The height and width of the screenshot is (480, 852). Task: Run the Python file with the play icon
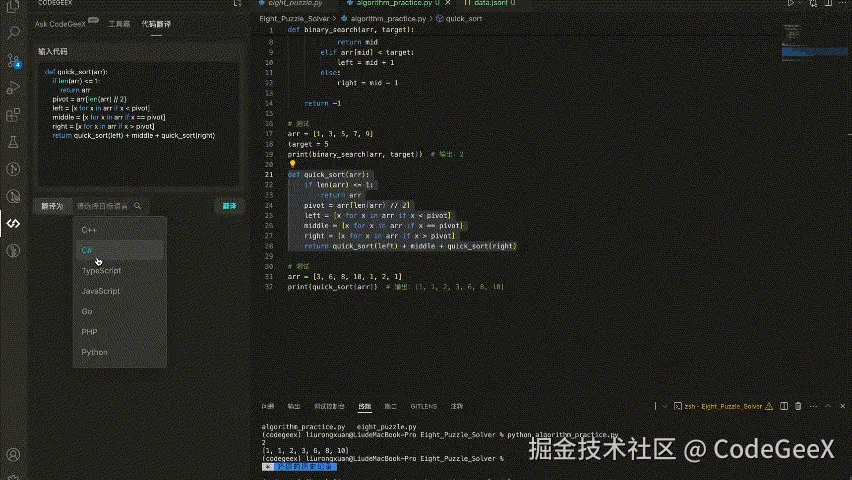[x=791, y=3]
